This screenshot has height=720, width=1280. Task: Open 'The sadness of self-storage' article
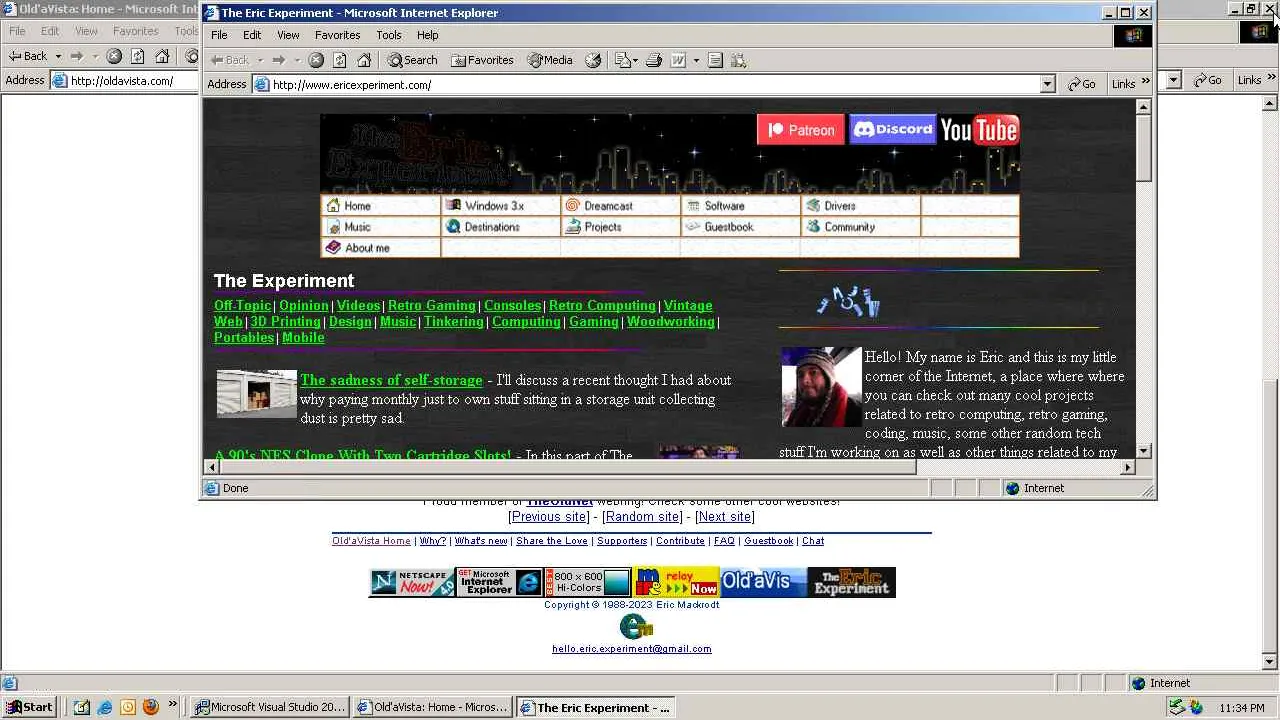click(x=391, y=380)
